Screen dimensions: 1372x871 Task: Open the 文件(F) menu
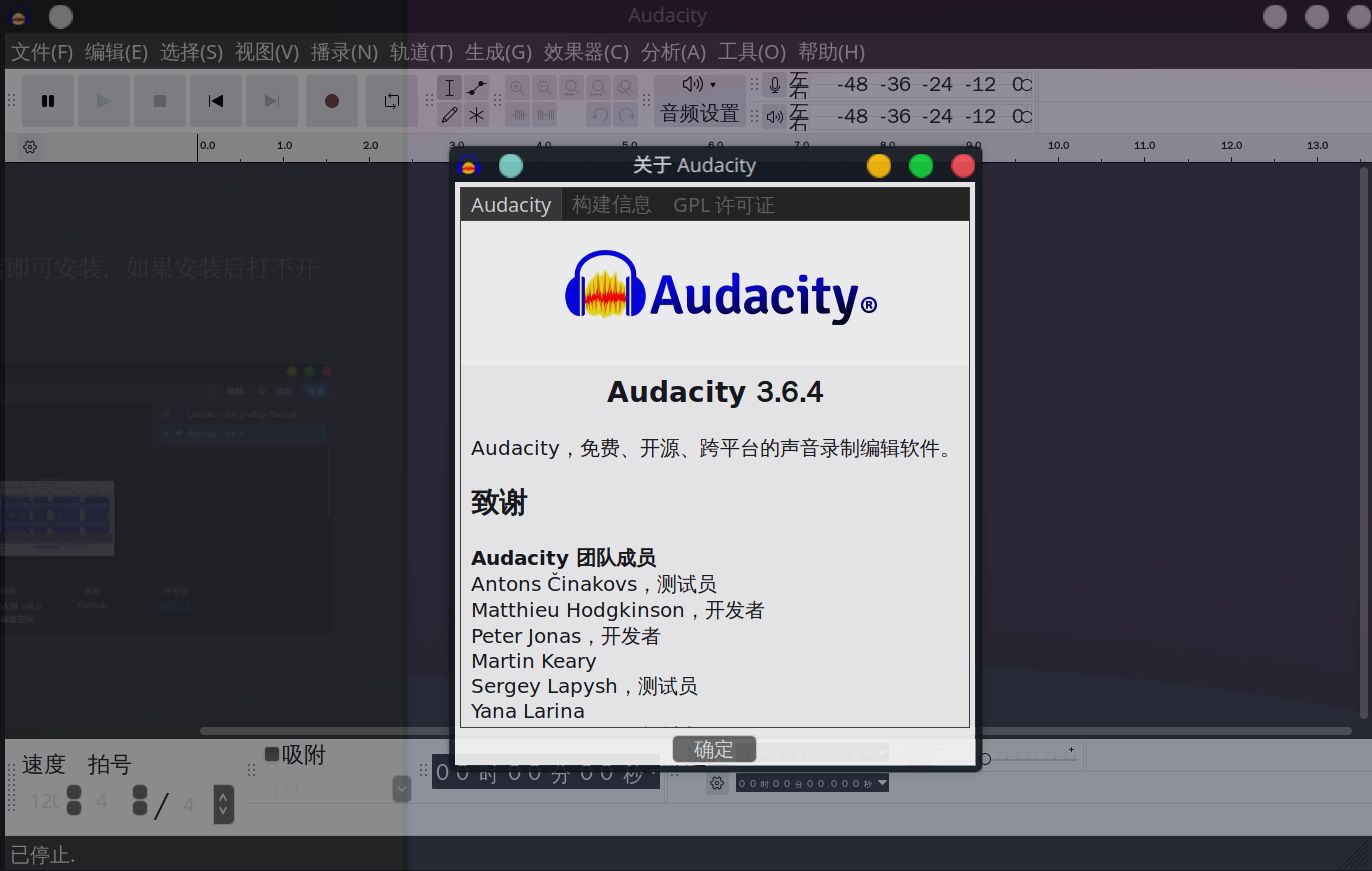click(x=42, y=52)
